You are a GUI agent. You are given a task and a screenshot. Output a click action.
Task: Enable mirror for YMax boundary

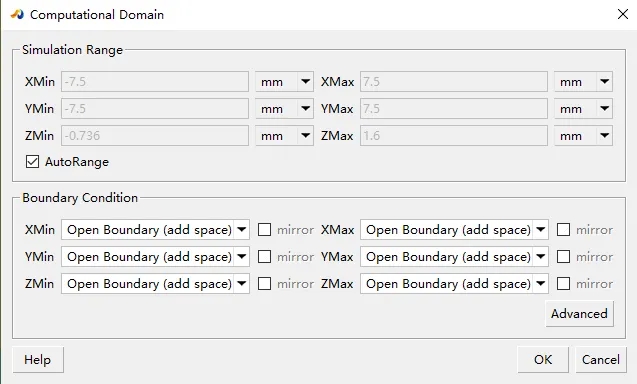click(x=563, y=257)
